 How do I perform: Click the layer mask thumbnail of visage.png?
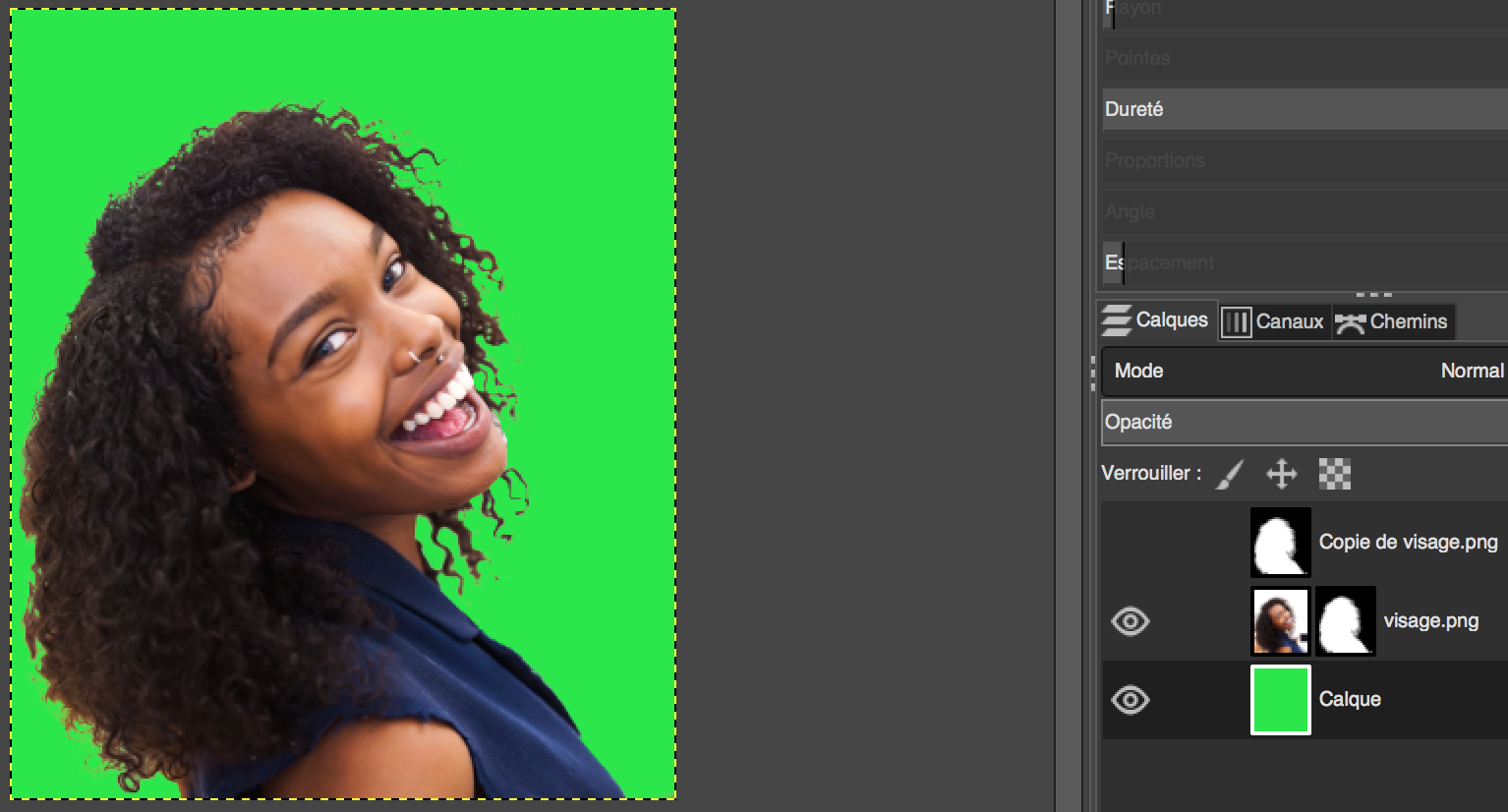pyautogui.click(x=1345, y=621)
